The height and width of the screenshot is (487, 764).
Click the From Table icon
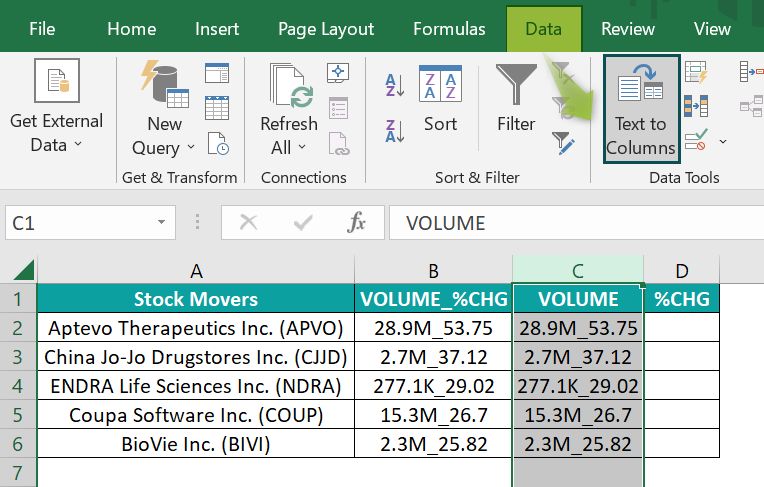click(x=217, y=108)
